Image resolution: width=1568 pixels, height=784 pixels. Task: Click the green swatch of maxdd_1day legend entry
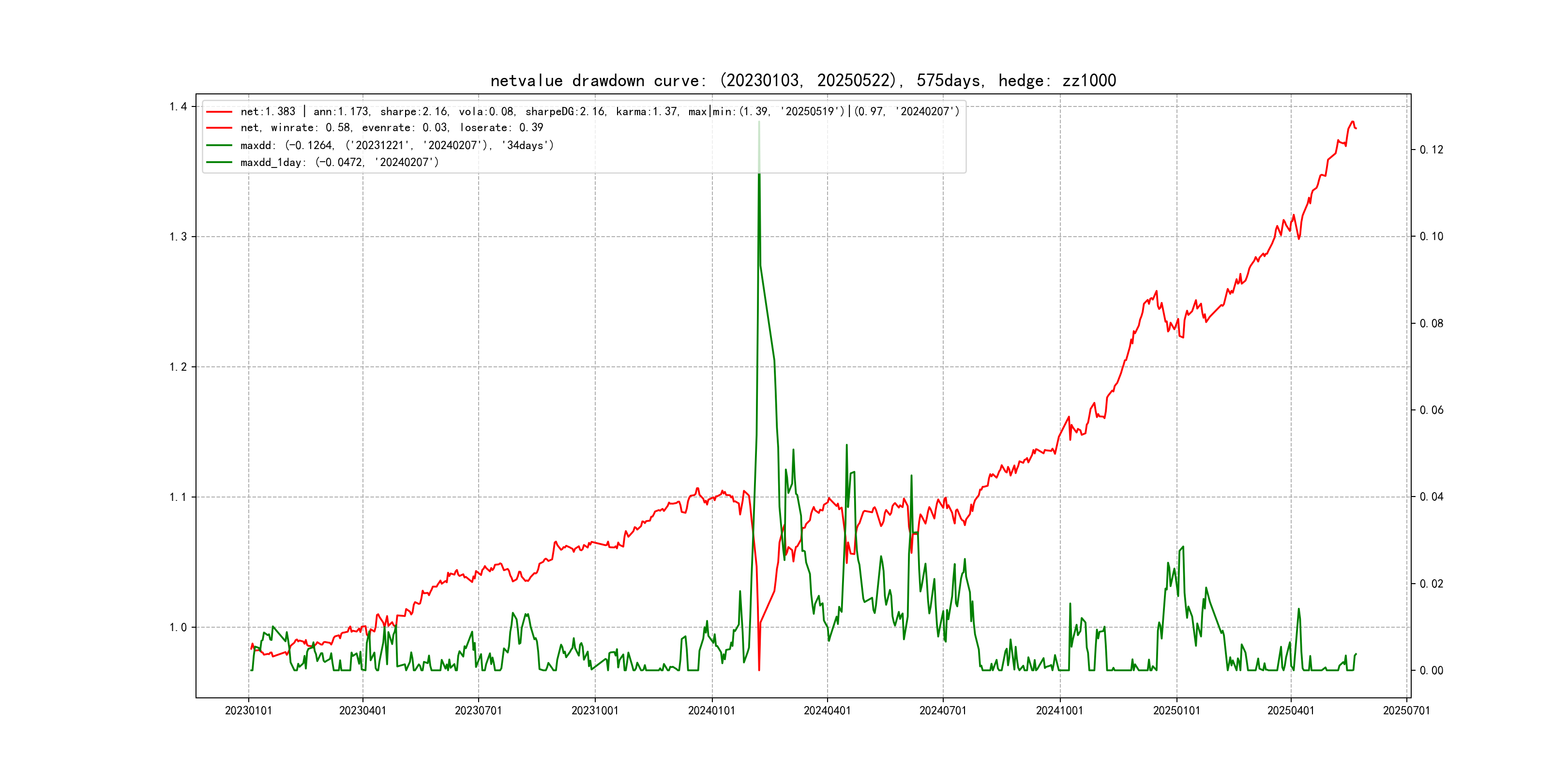click(x=219, y=163)
